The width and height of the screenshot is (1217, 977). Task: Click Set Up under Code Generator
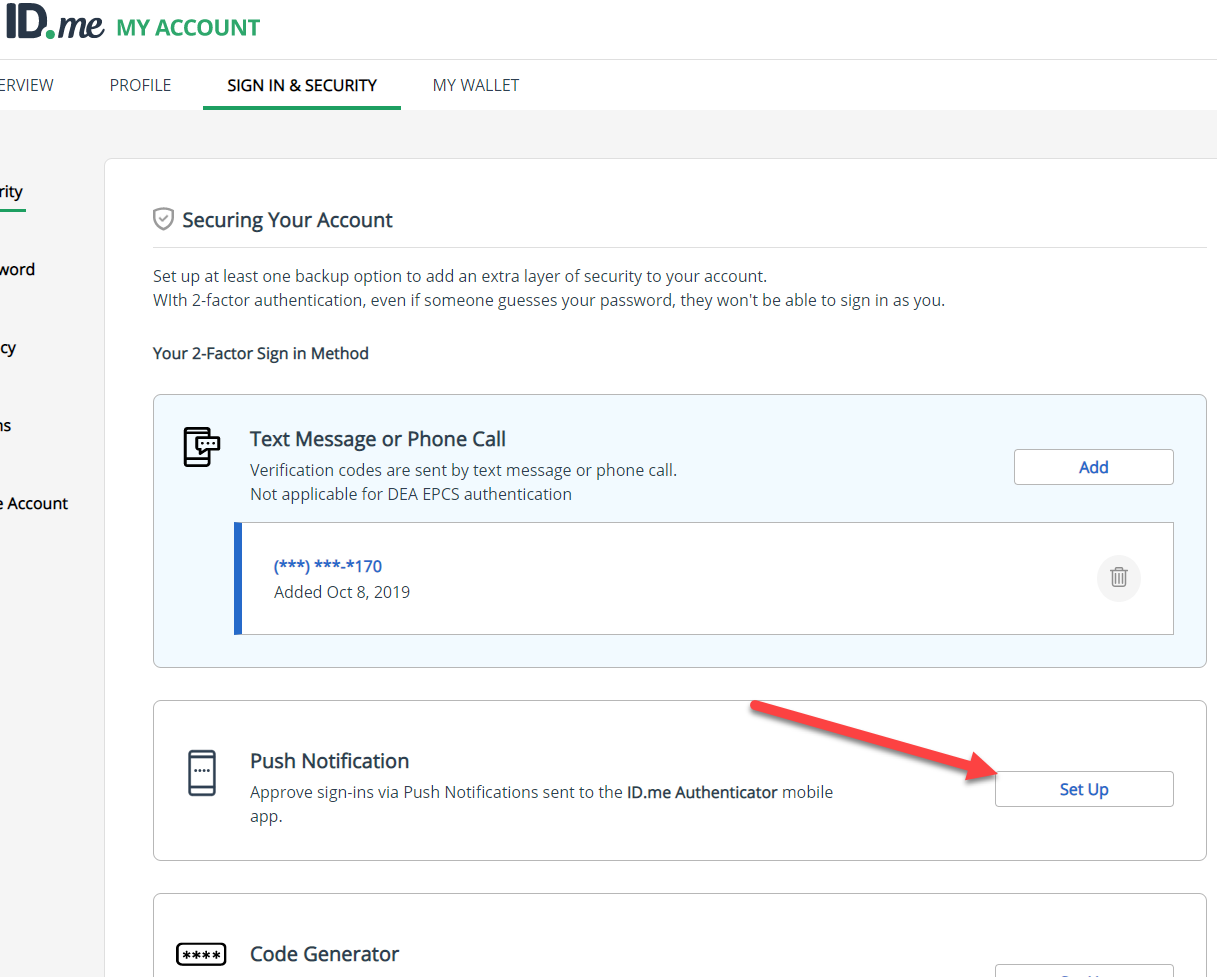click(x=1084, y=972)
